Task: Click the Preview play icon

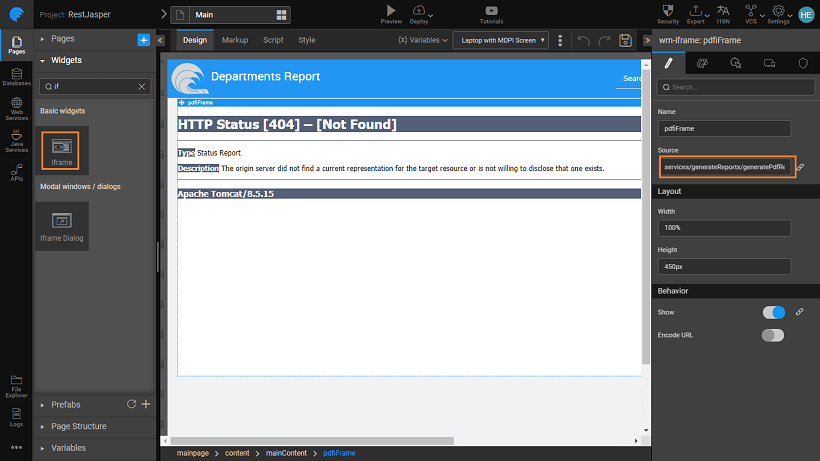Action: [x=390, y=10]
